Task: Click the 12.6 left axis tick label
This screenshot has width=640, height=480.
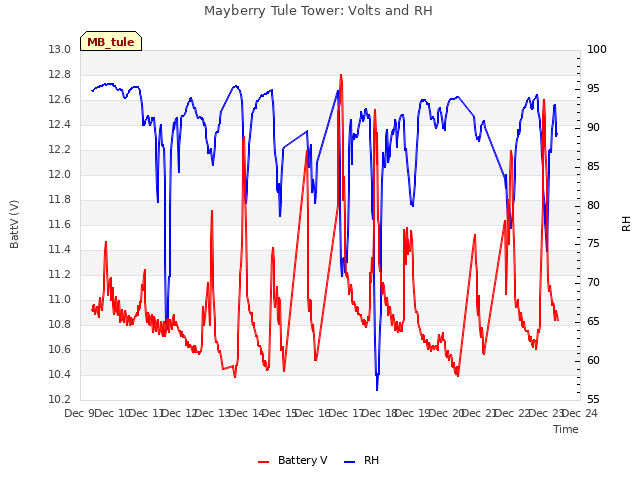Action: pyautogui.click(x=60, y=100)
